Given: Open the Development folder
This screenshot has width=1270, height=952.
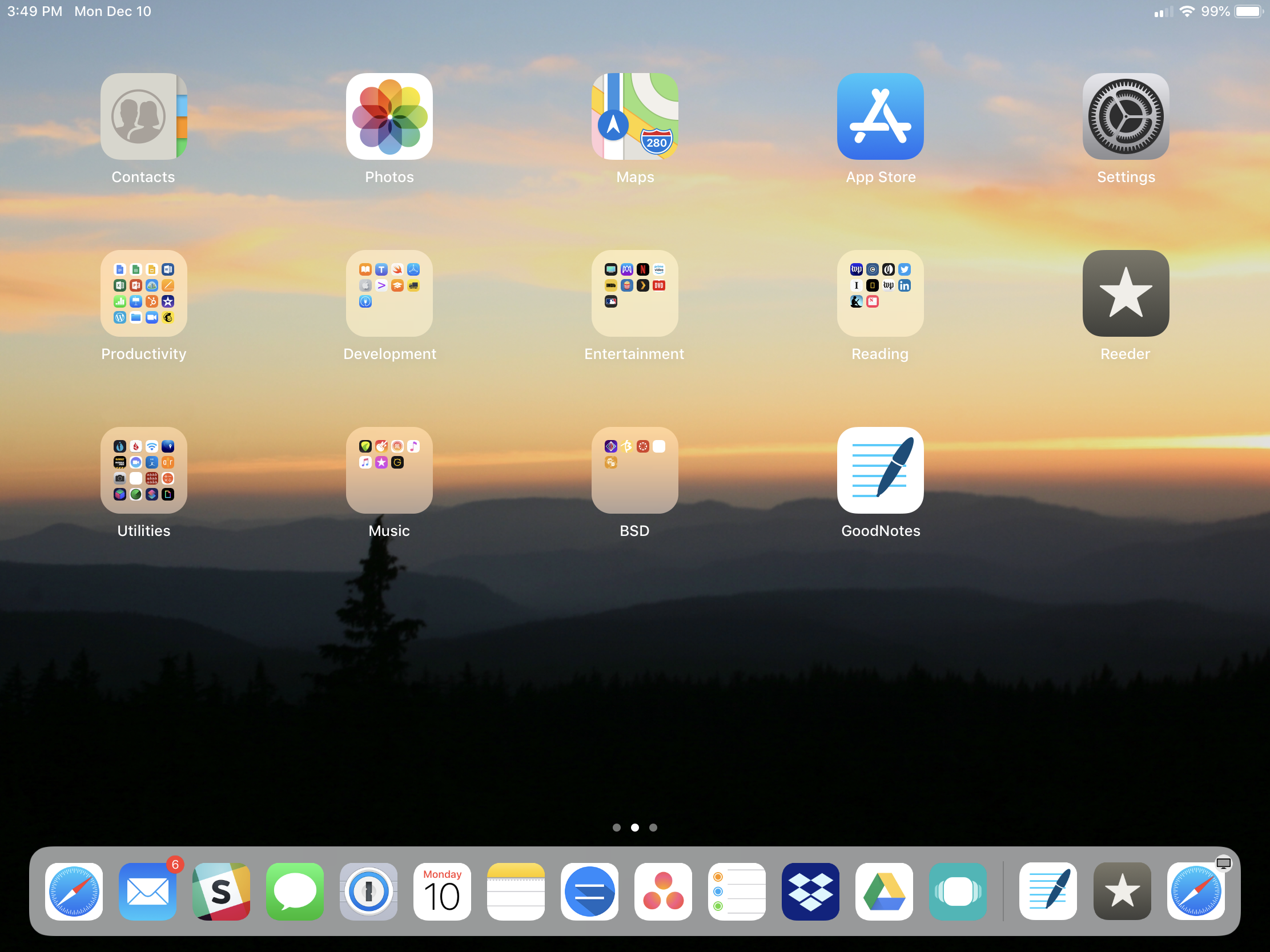Looking at the screenshot, I should [x=389, y=293].
